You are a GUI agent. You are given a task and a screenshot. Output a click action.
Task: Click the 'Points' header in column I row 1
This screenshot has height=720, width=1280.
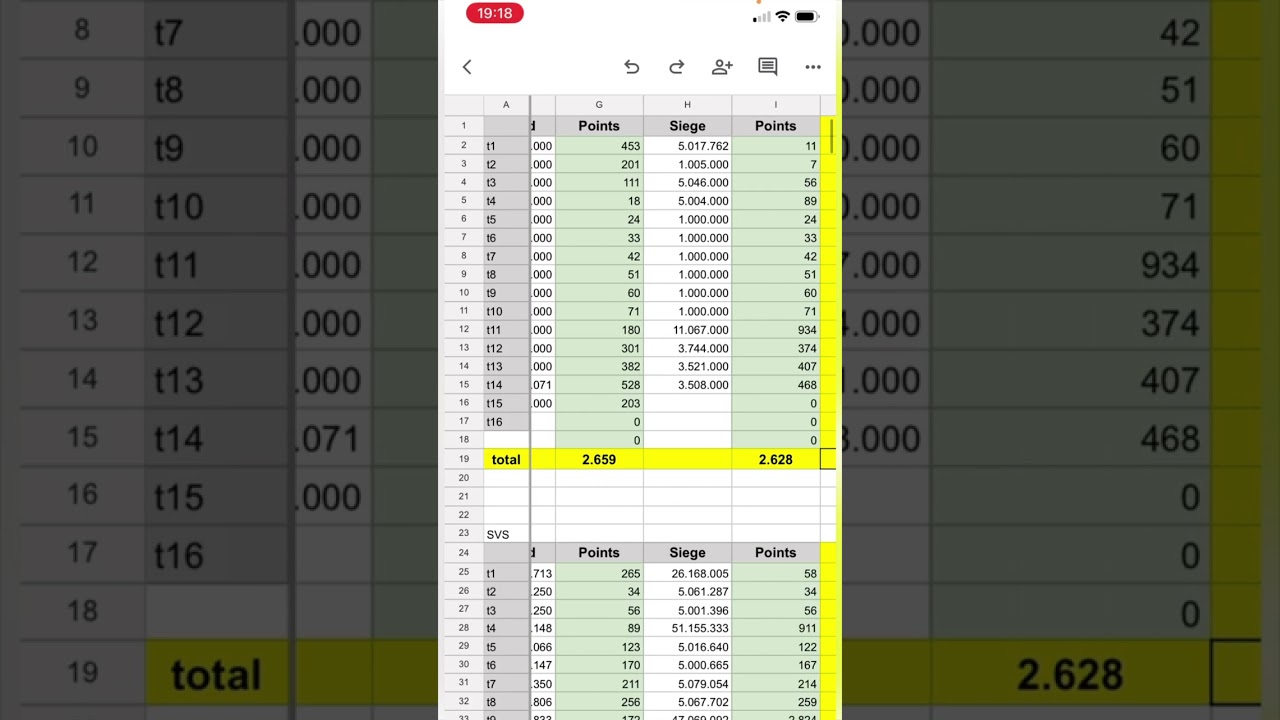(776, 126)
